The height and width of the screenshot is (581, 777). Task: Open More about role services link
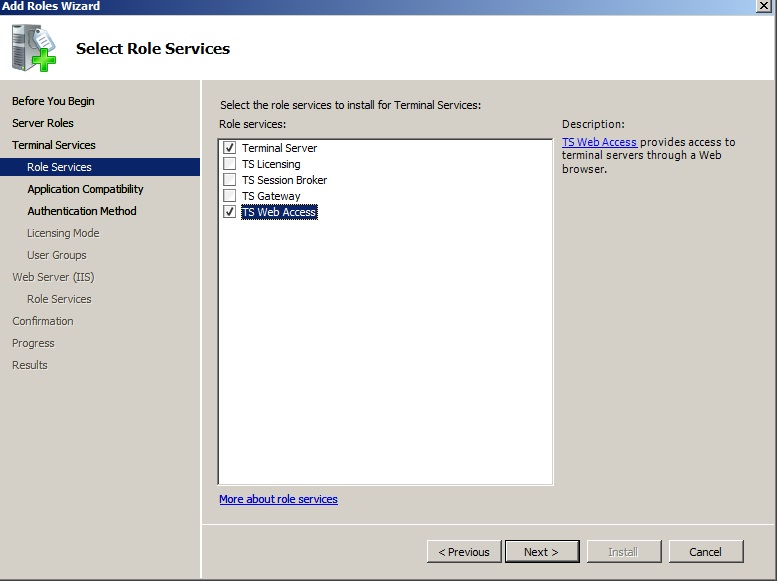click(x=278, y=499)
